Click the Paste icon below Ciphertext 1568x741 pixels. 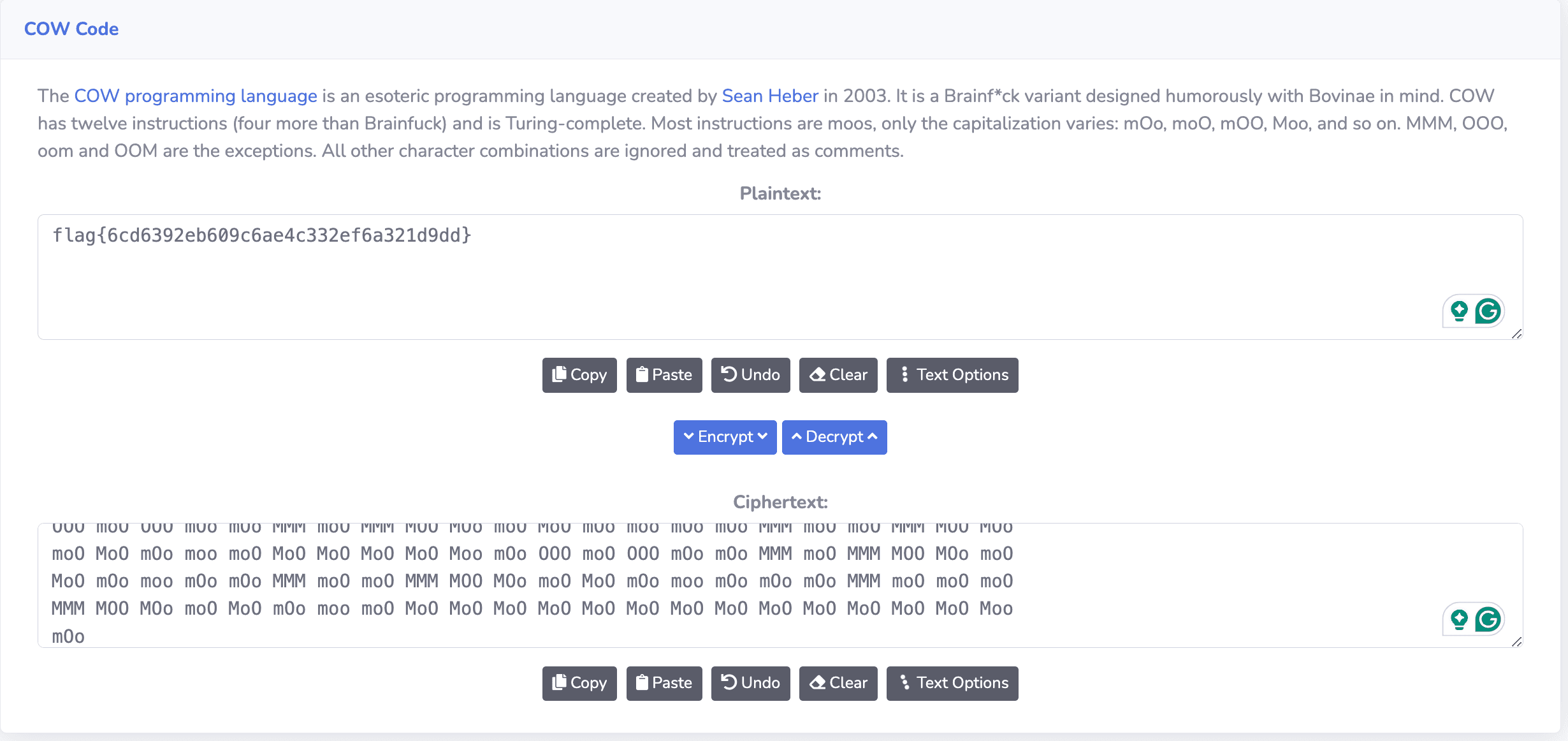coord(644,683)
